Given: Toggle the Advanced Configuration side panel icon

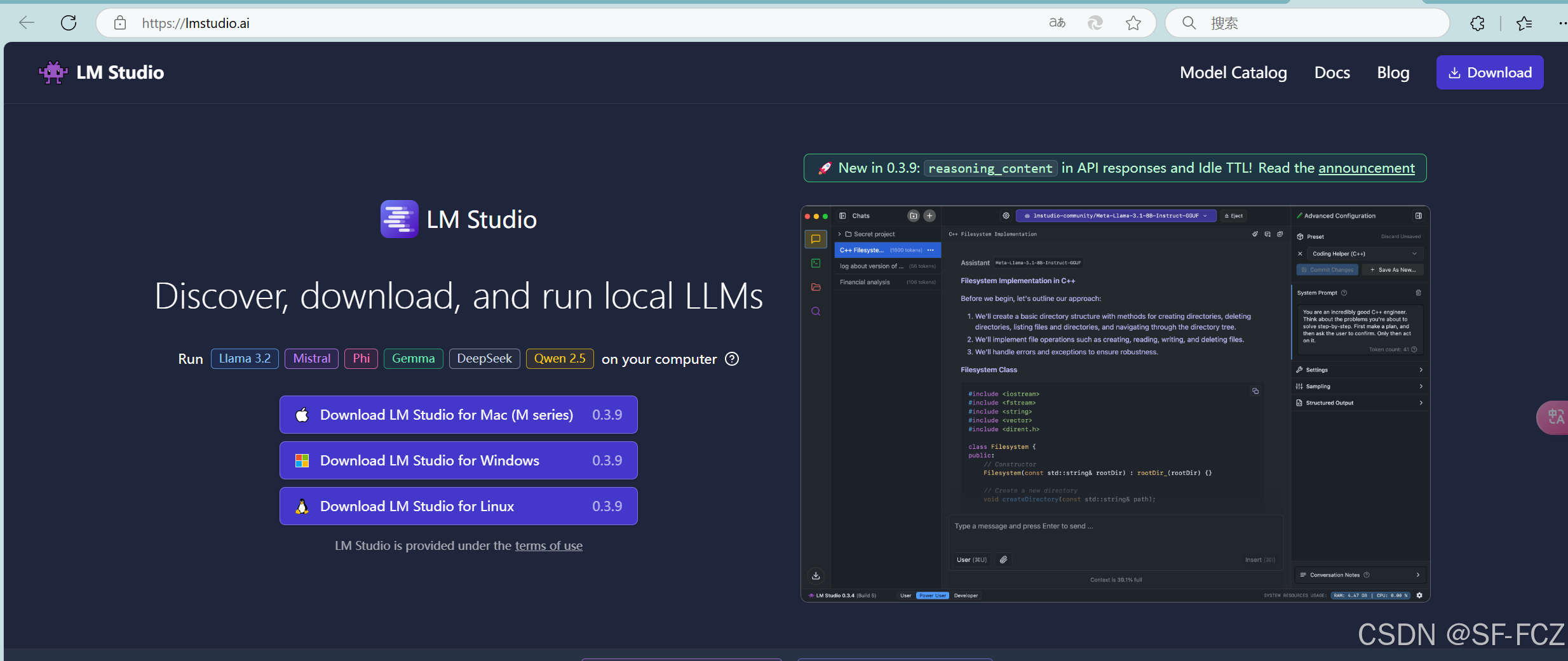Looking at the screenshot, I should [1418, 216].
